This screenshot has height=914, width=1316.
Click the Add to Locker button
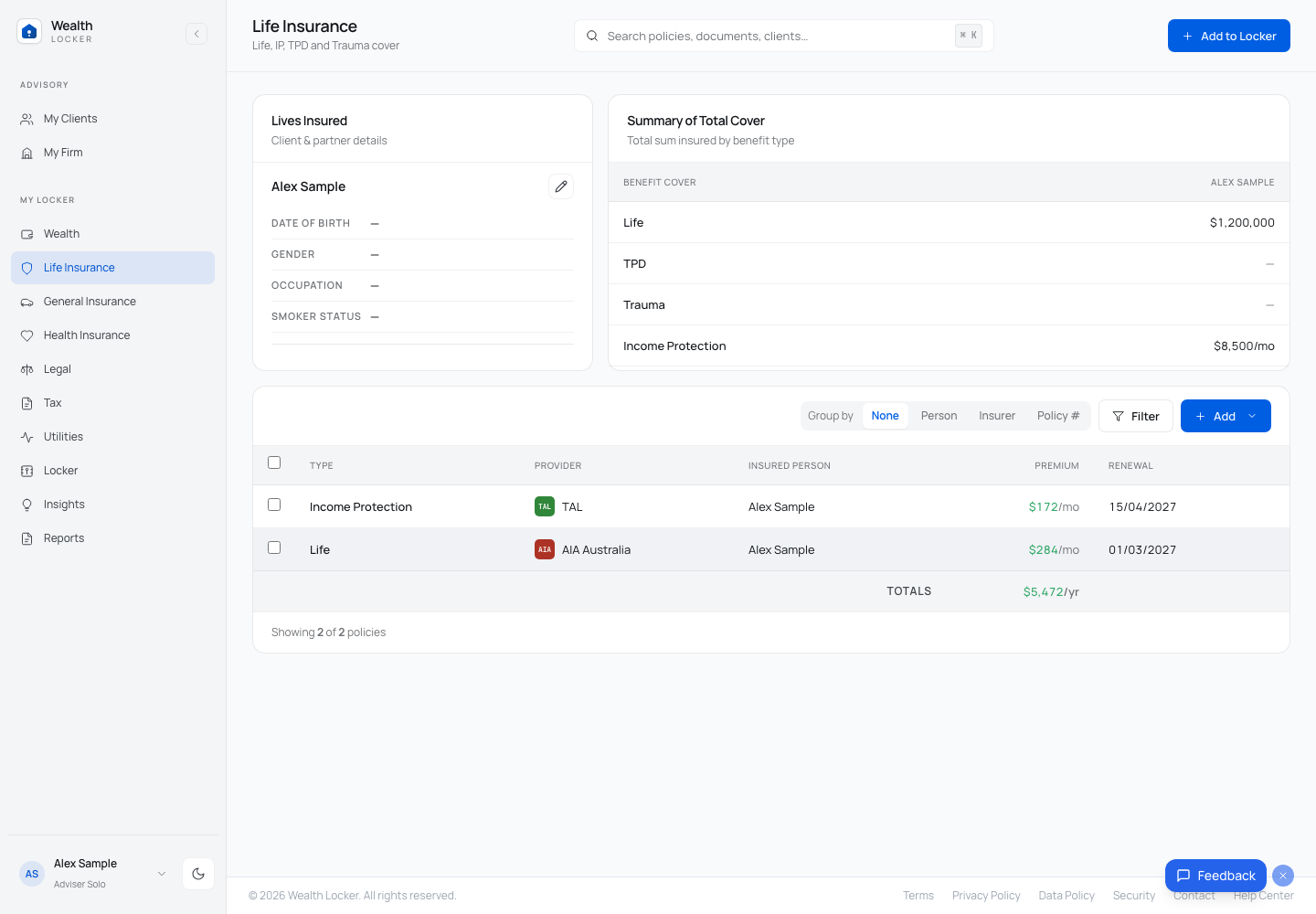pyautogui.click(x=1229, y=36)
